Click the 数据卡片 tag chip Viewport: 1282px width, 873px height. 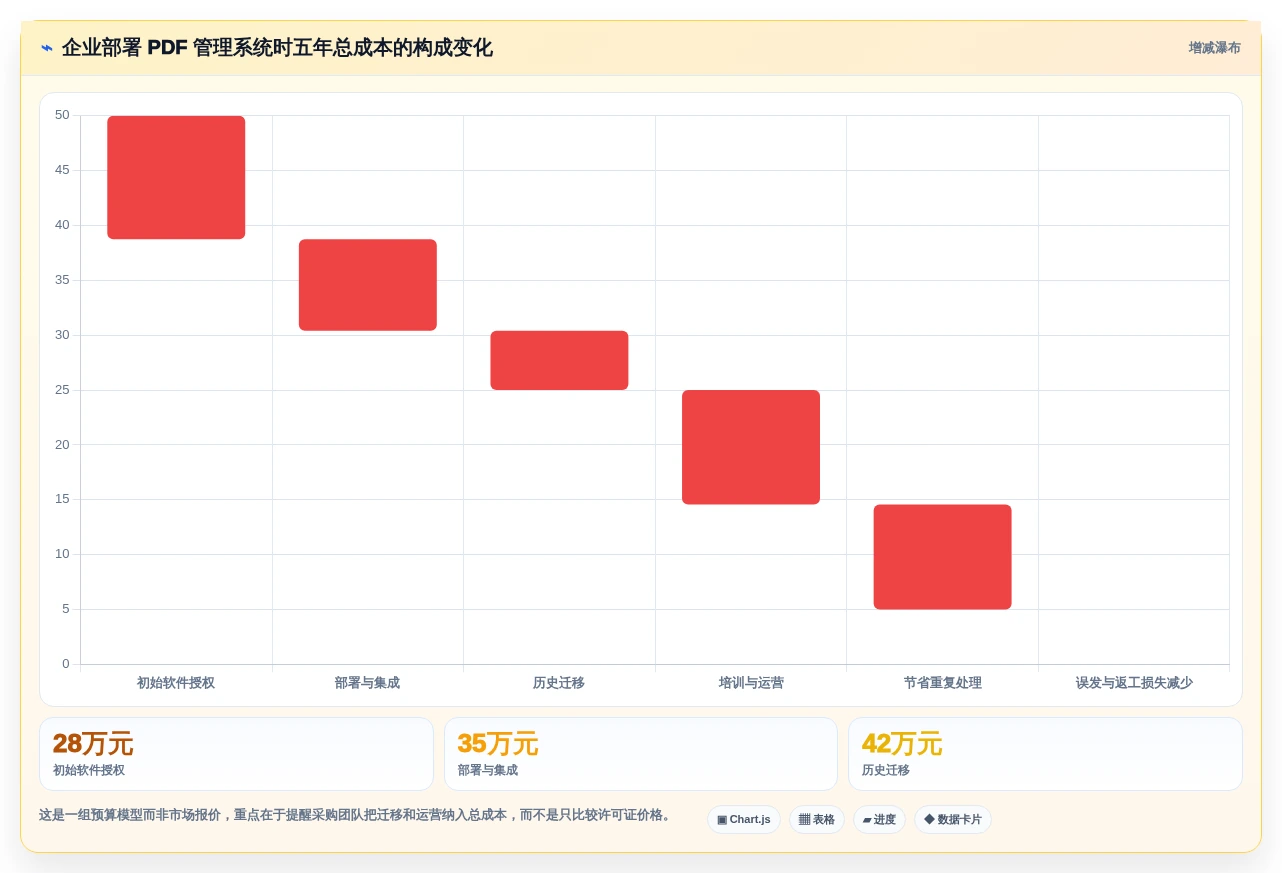pyautogui.click(x=953, y=820)
